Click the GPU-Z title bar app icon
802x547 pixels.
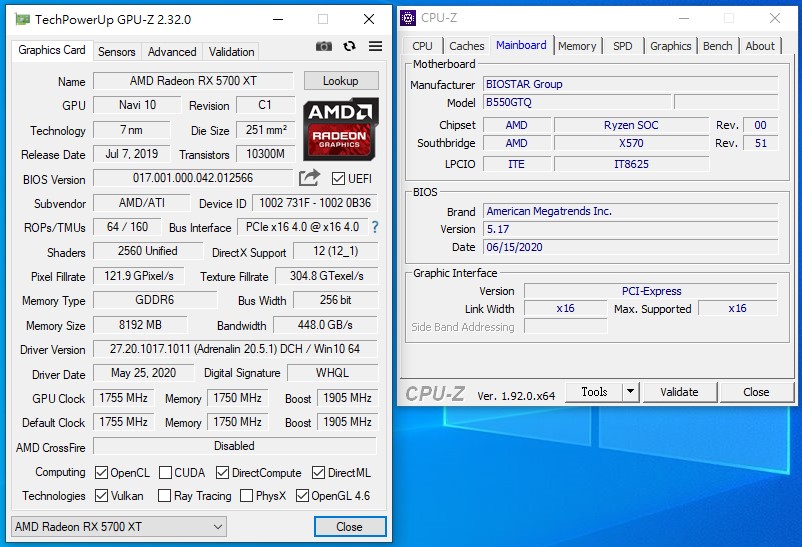click(23, 19)
